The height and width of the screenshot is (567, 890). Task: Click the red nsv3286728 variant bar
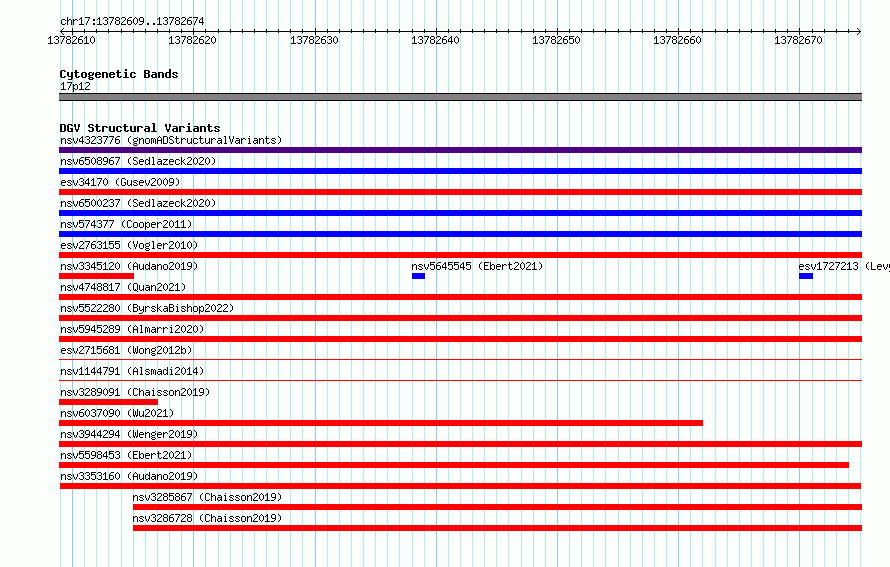(x=497, y=528)
